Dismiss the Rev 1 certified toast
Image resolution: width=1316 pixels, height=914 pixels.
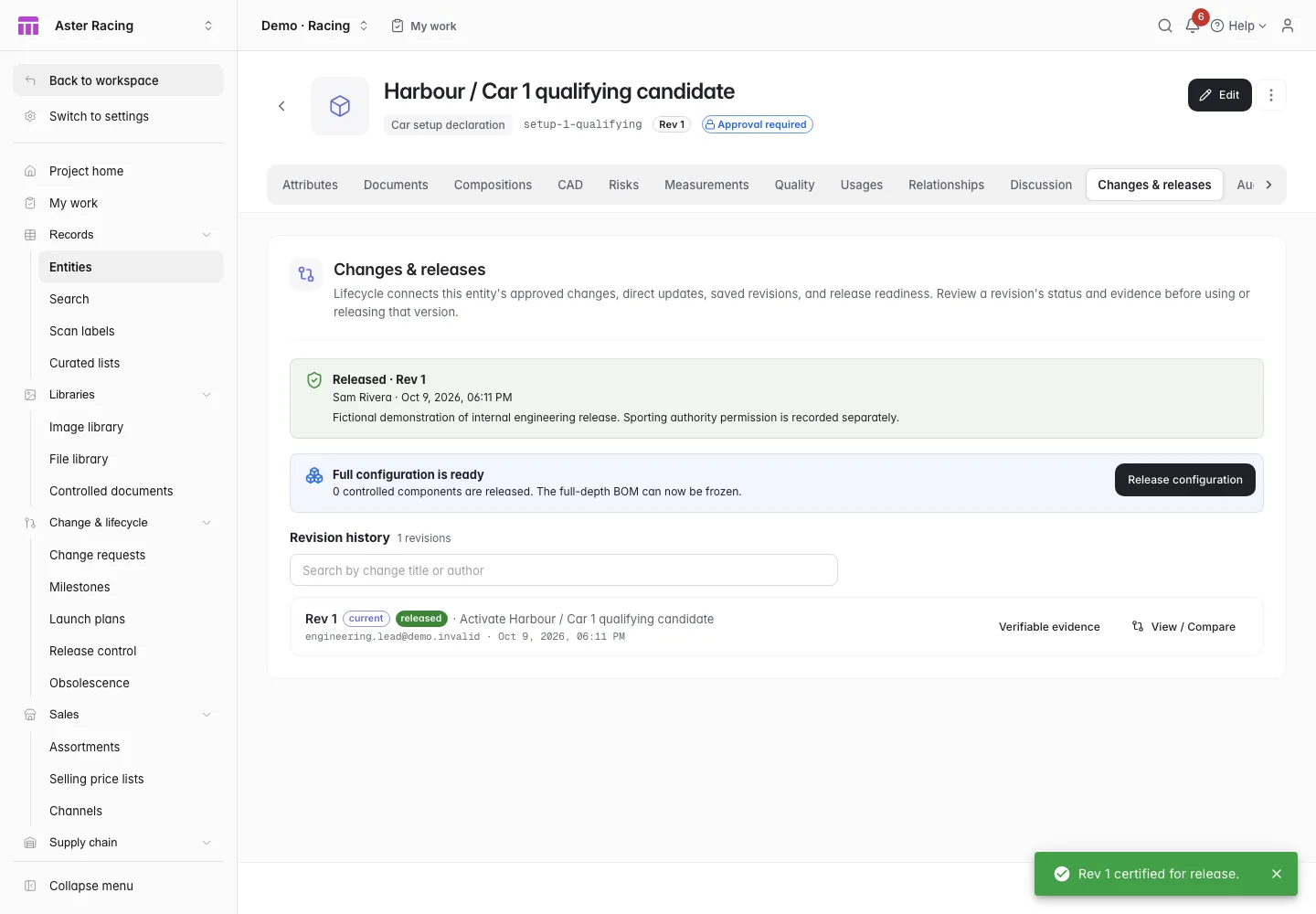(1277, 874)
